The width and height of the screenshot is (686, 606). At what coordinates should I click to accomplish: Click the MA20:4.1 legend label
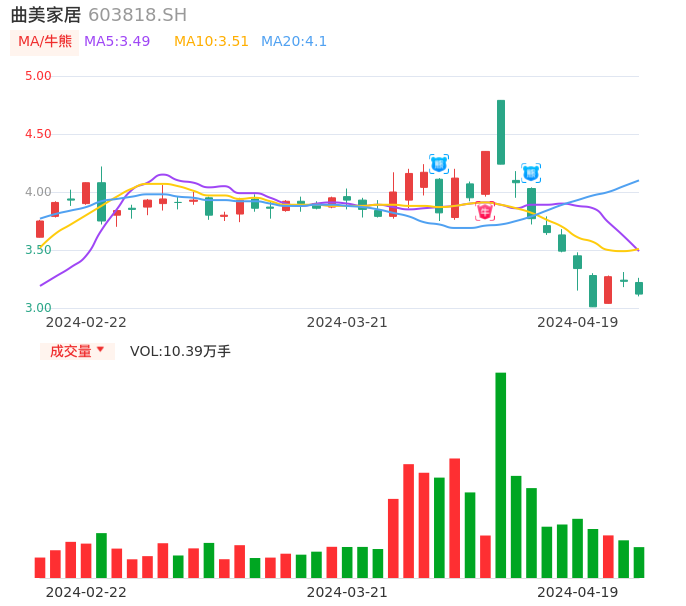294,42
